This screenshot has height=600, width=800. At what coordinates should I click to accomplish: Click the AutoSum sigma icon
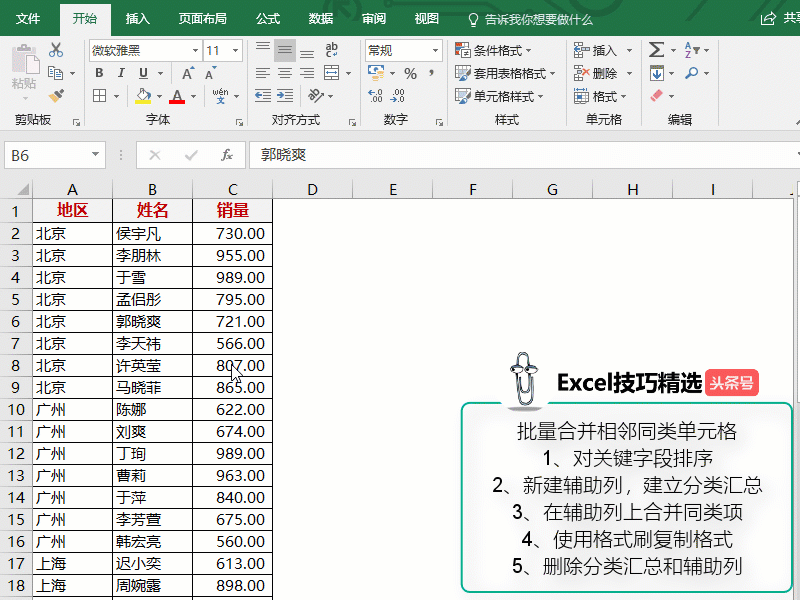click(x=656, y=50)
